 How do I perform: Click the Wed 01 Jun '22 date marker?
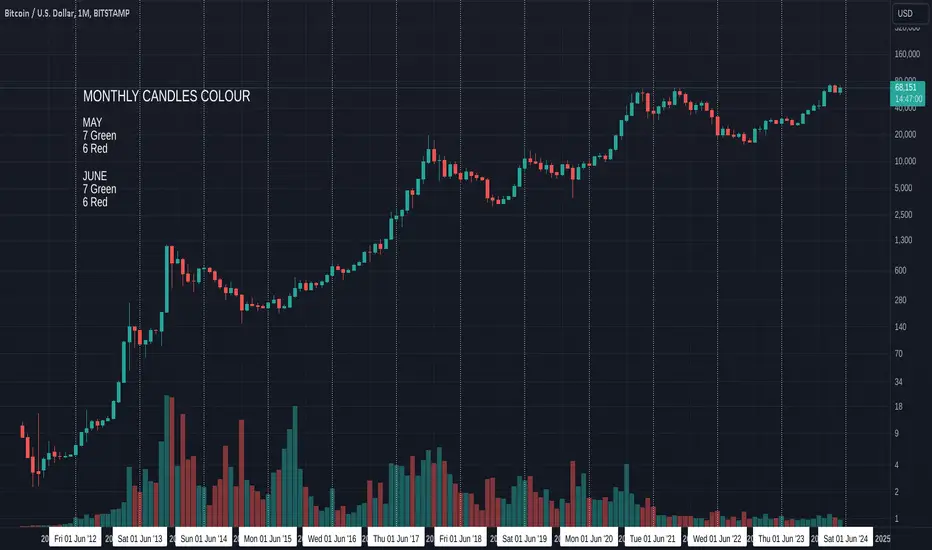pos(717,539)
